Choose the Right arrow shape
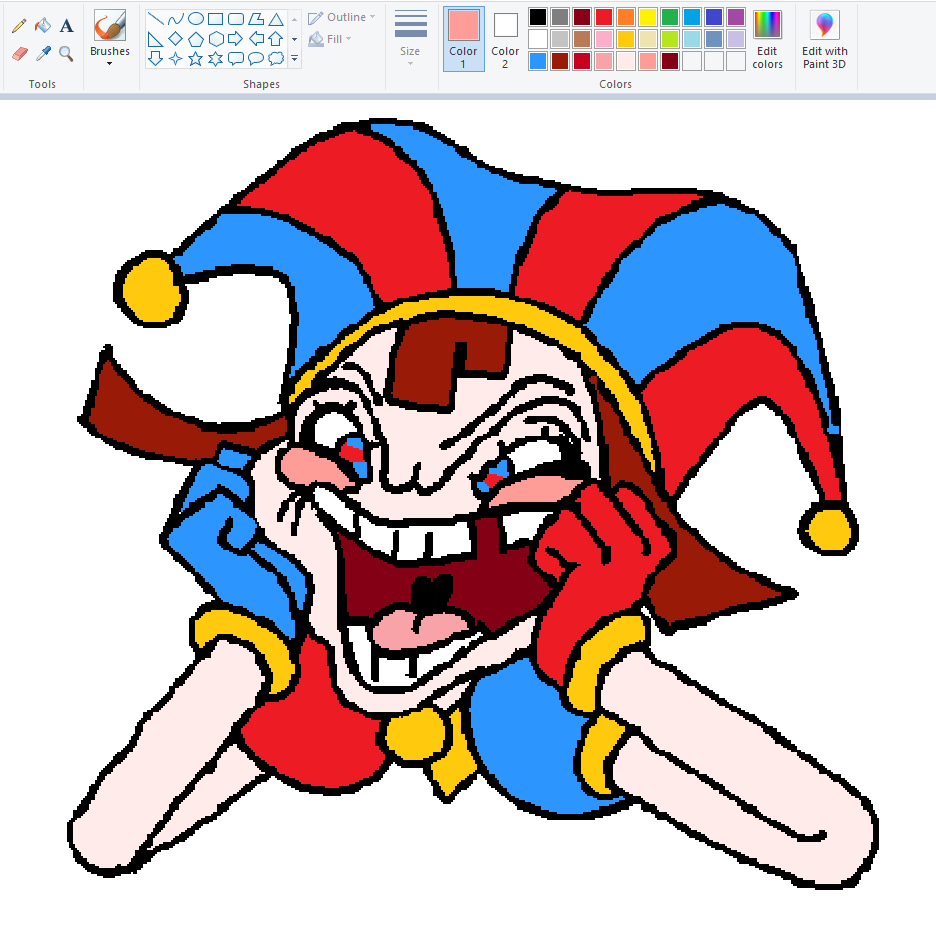 (x=236, y=39)
